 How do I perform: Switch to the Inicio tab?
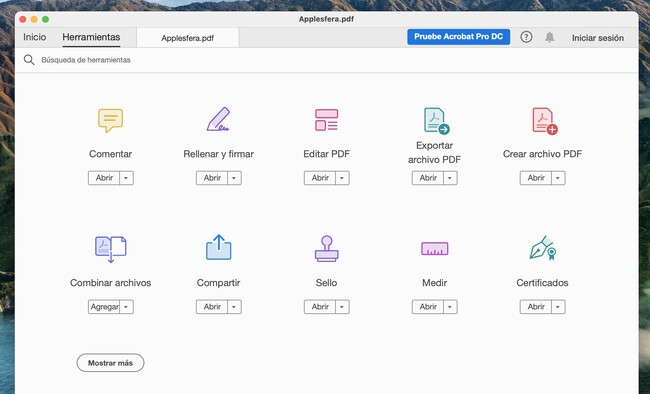34,37
